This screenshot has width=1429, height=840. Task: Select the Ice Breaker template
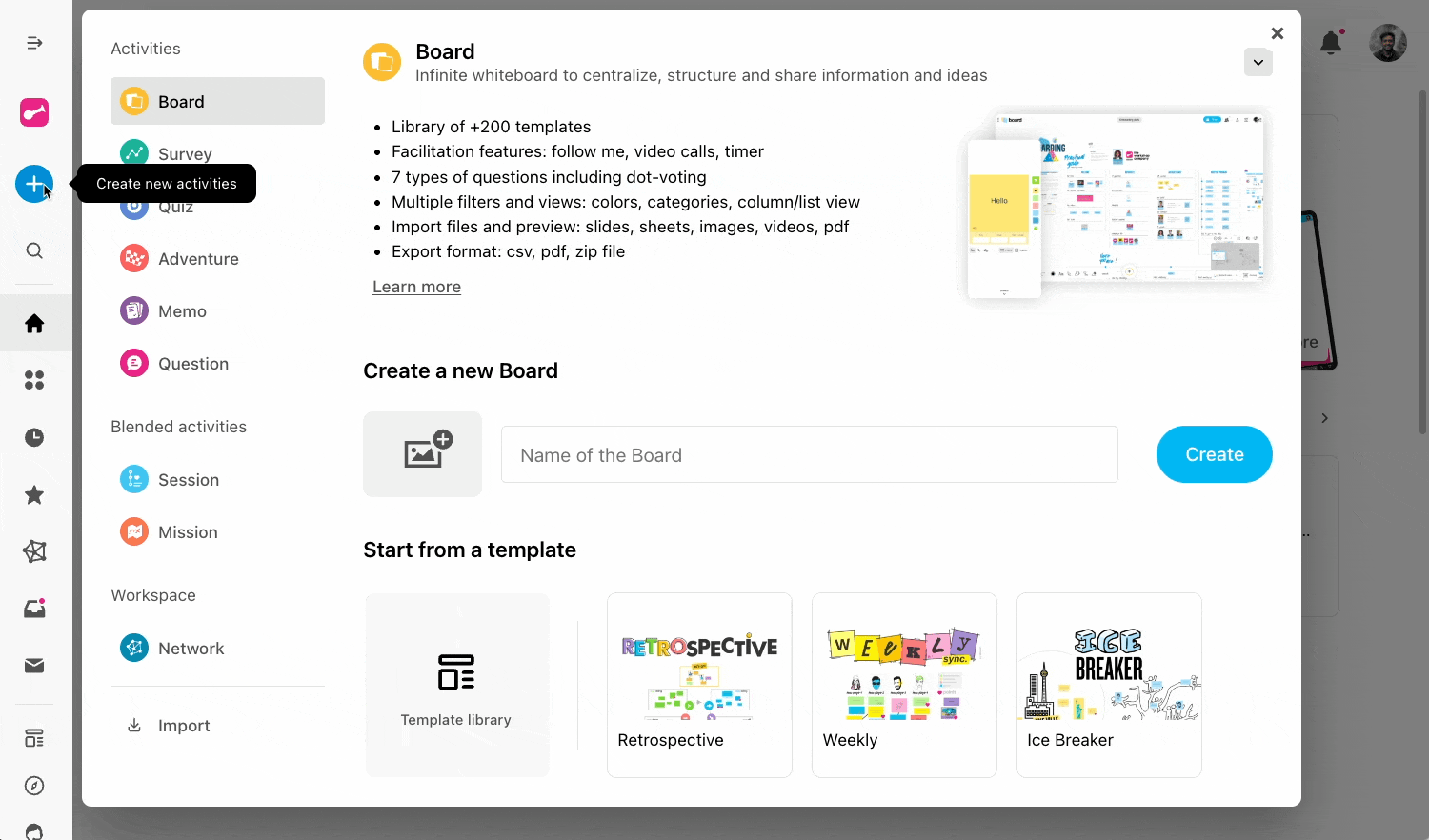[x=1109, y=685]
